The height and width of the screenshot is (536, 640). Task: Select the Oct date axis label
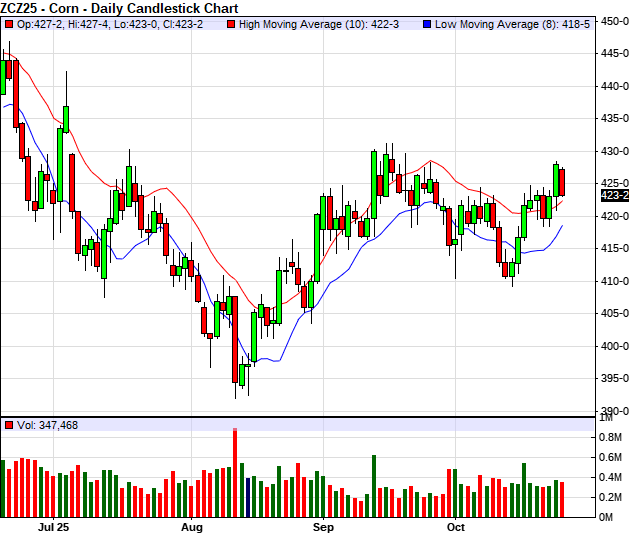[455, 525]
